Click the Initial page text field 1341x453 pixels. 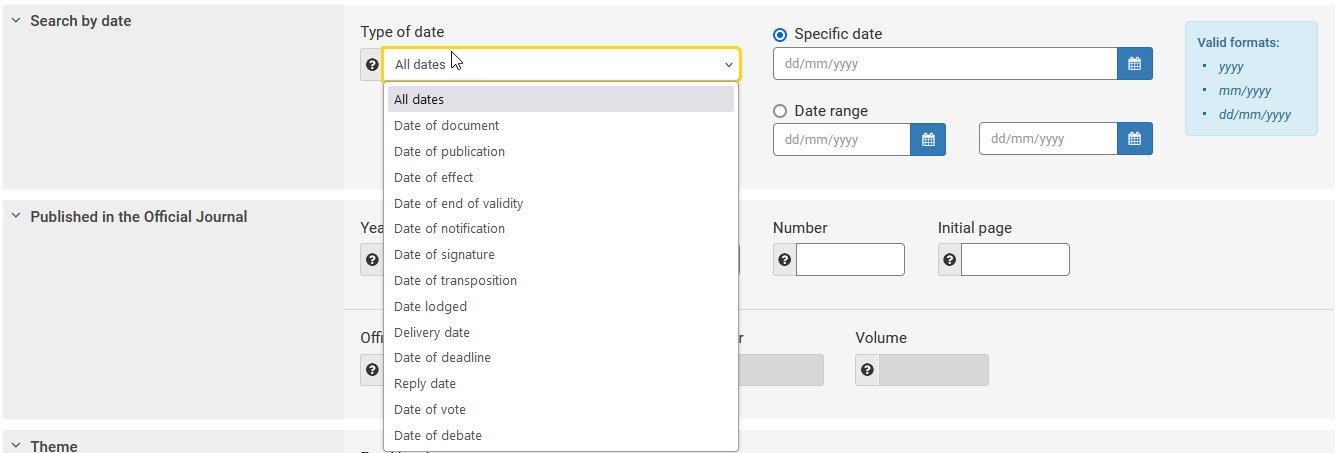click(x=1015, y=260)
